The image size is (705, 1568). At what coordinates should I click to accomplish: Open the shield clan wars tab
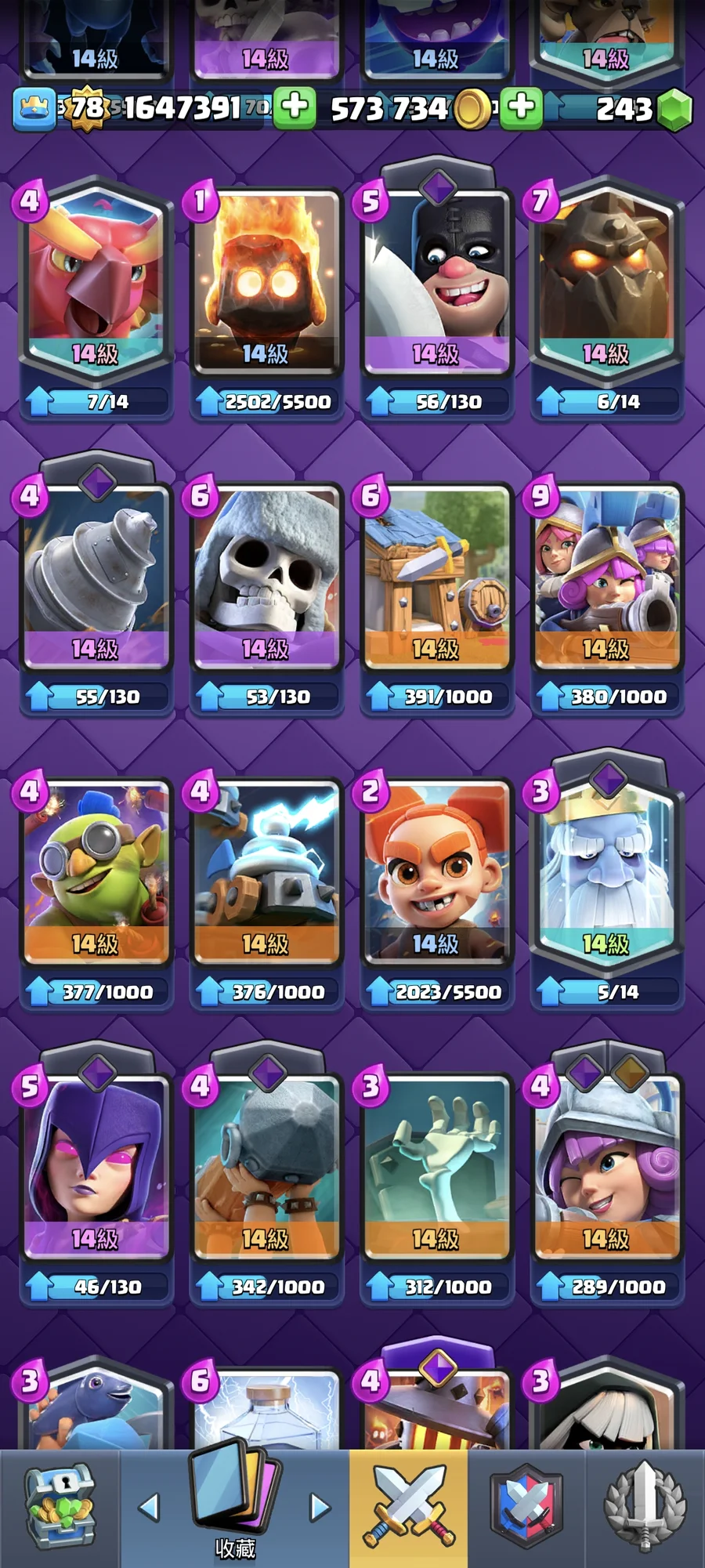tap(526, 1508)
